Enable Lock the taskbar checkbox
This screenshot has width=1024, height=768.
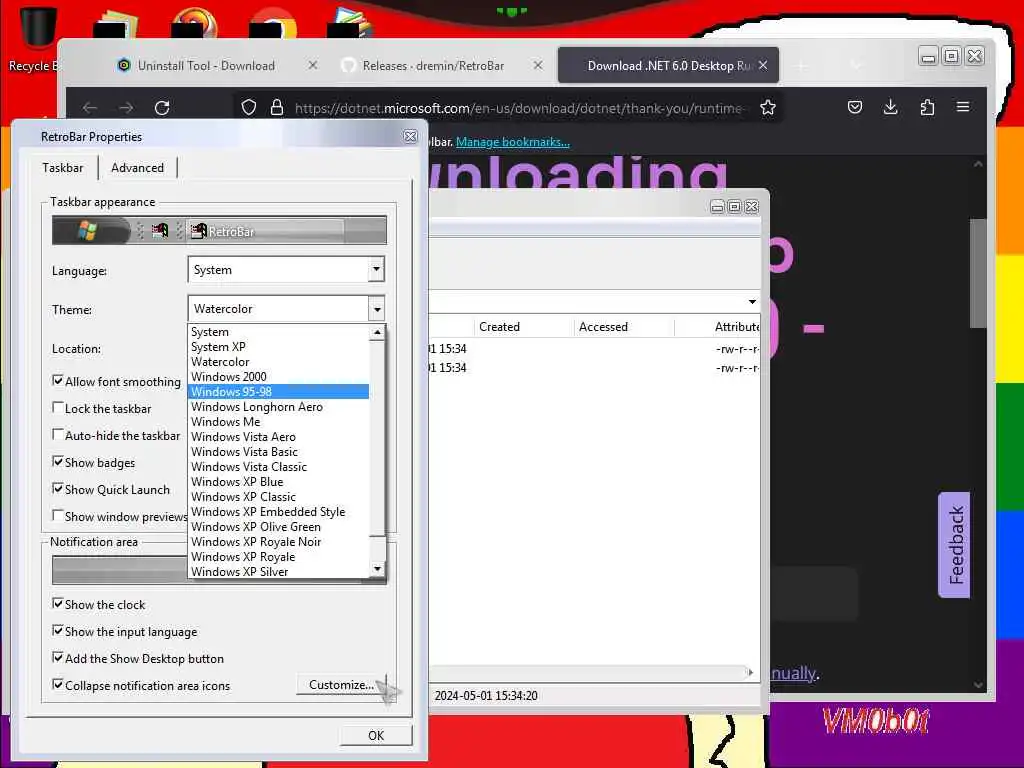click(58, 408)
